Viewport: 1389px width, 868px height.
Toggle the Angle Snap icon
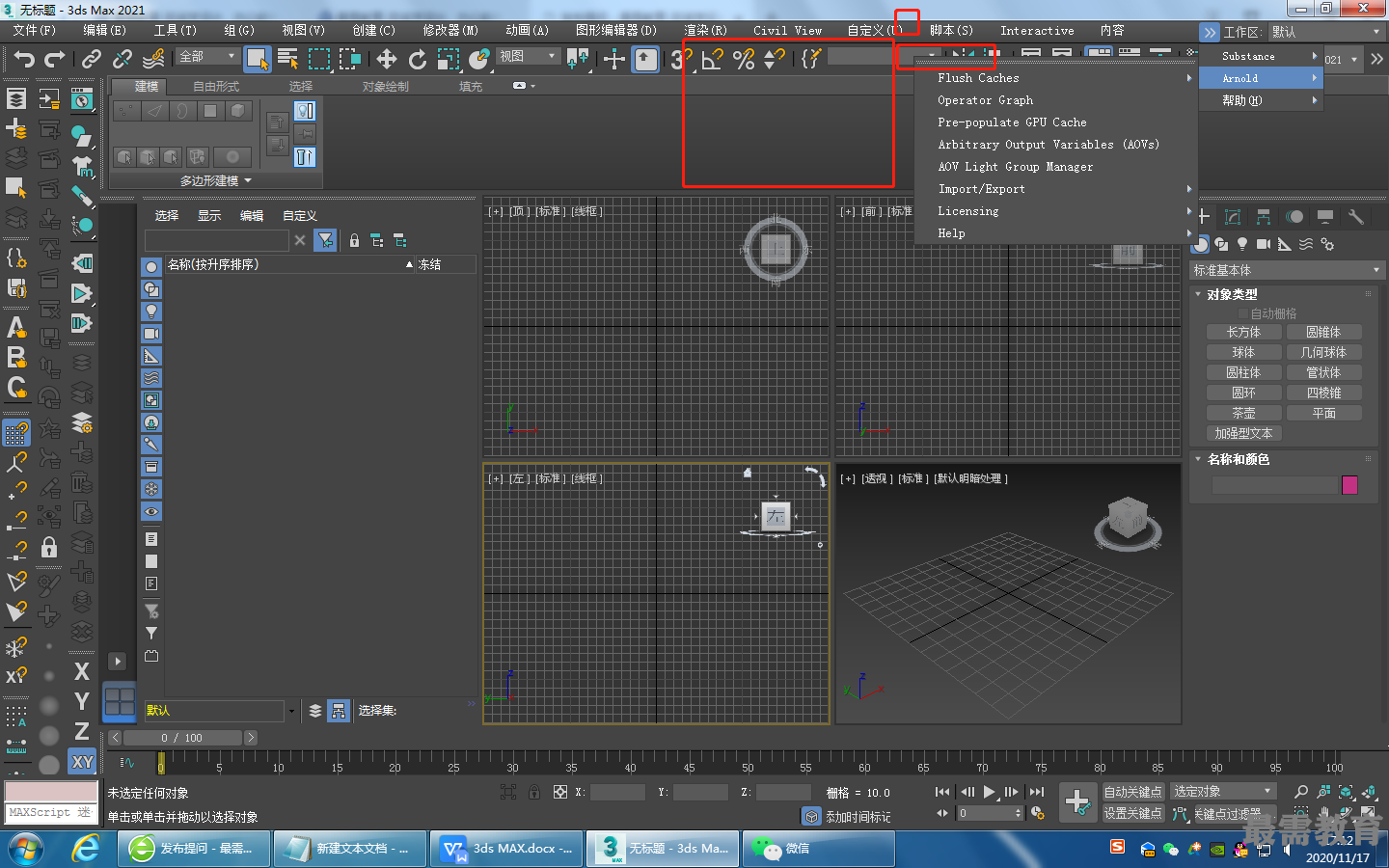coord(713,60)
